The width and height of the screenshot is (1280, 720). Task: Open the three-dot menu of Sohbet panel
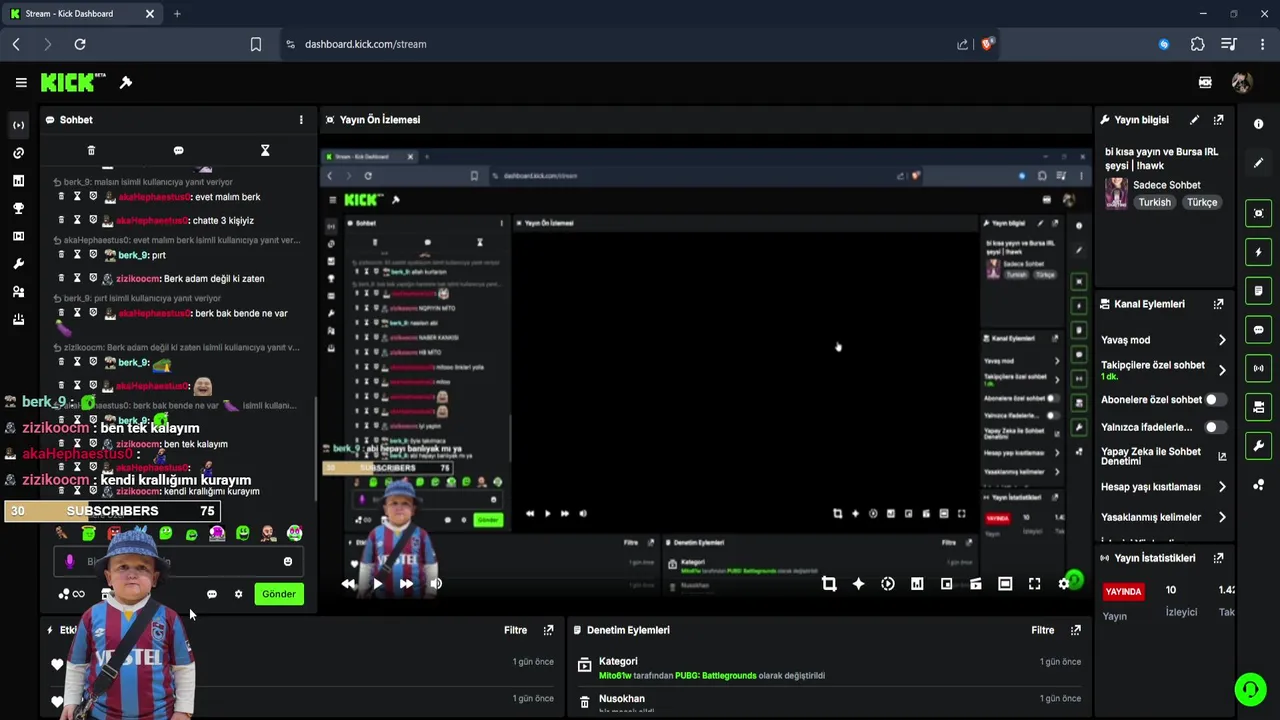pos(301,120)
